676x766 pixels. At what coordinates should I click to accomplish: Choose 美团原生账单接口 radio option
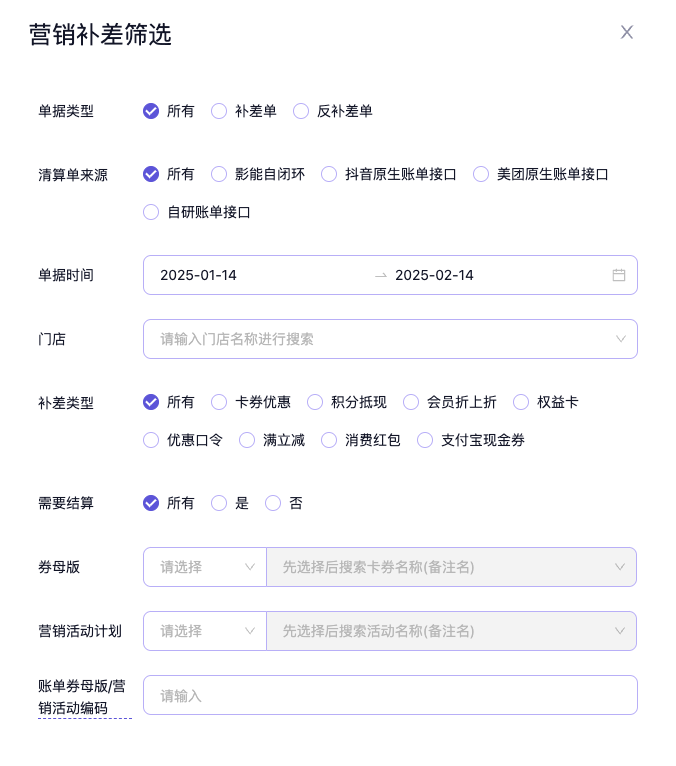[x=481, y=174]
